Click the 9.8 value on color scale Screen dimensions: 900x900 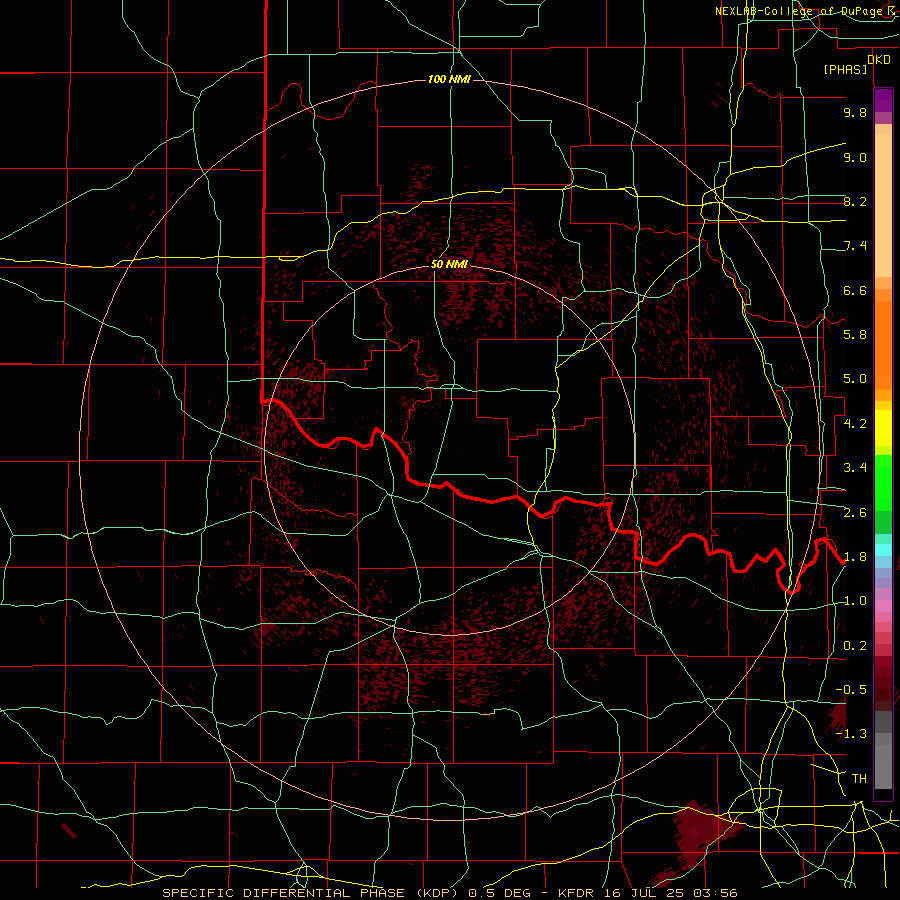855,112
